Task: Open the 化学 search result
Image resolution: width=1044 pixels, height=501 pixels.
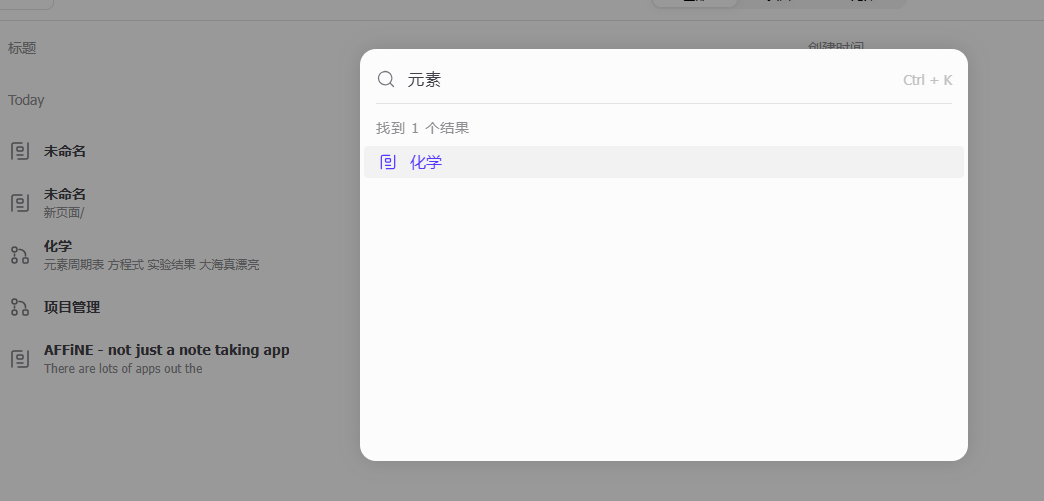Action: (x=663, y=162)
